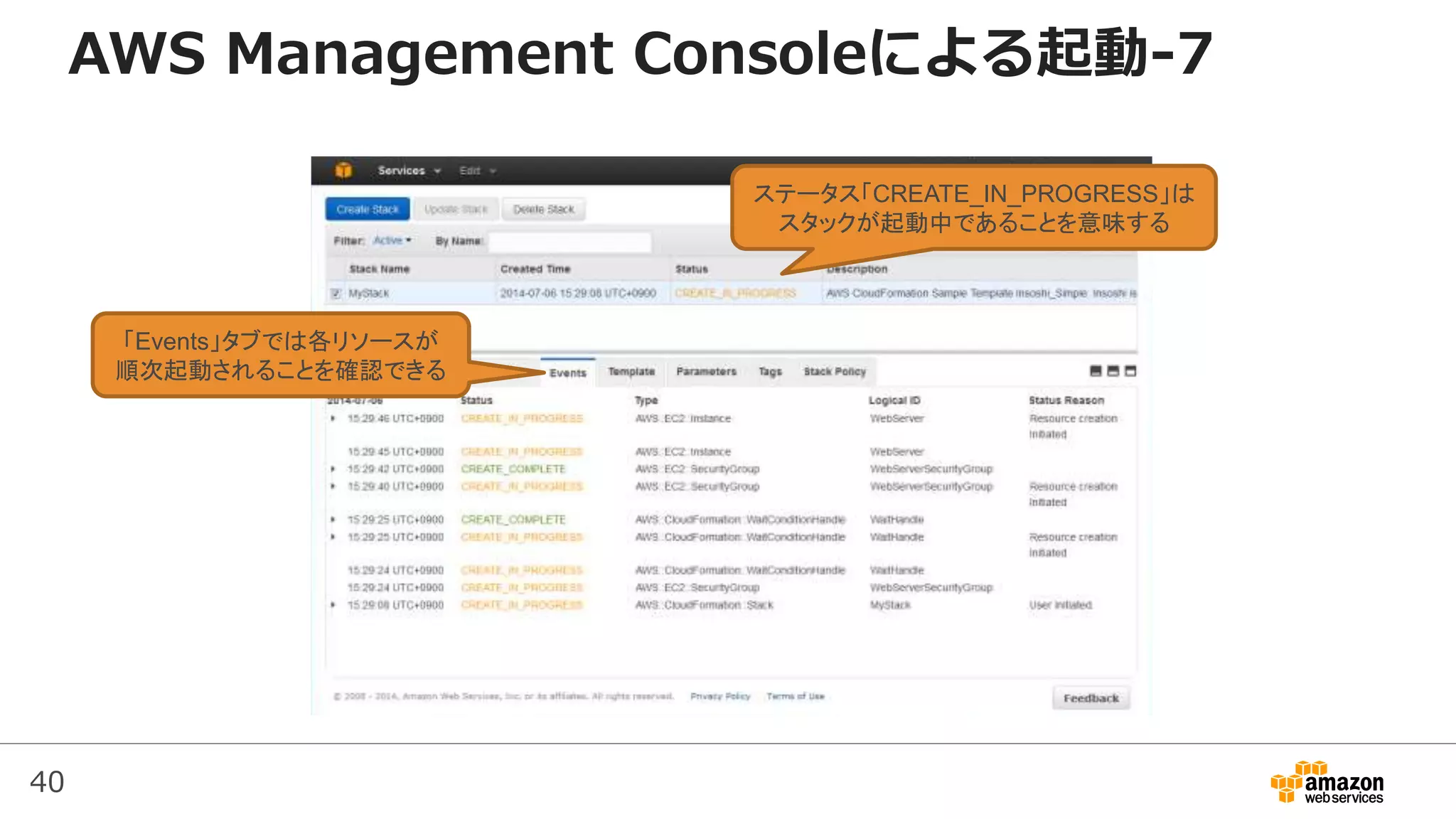This screenshot has width=1456, height=819.
Task: Click the 15:29:24 WaitHandle event's timestamp
Action: click(395, 570)
